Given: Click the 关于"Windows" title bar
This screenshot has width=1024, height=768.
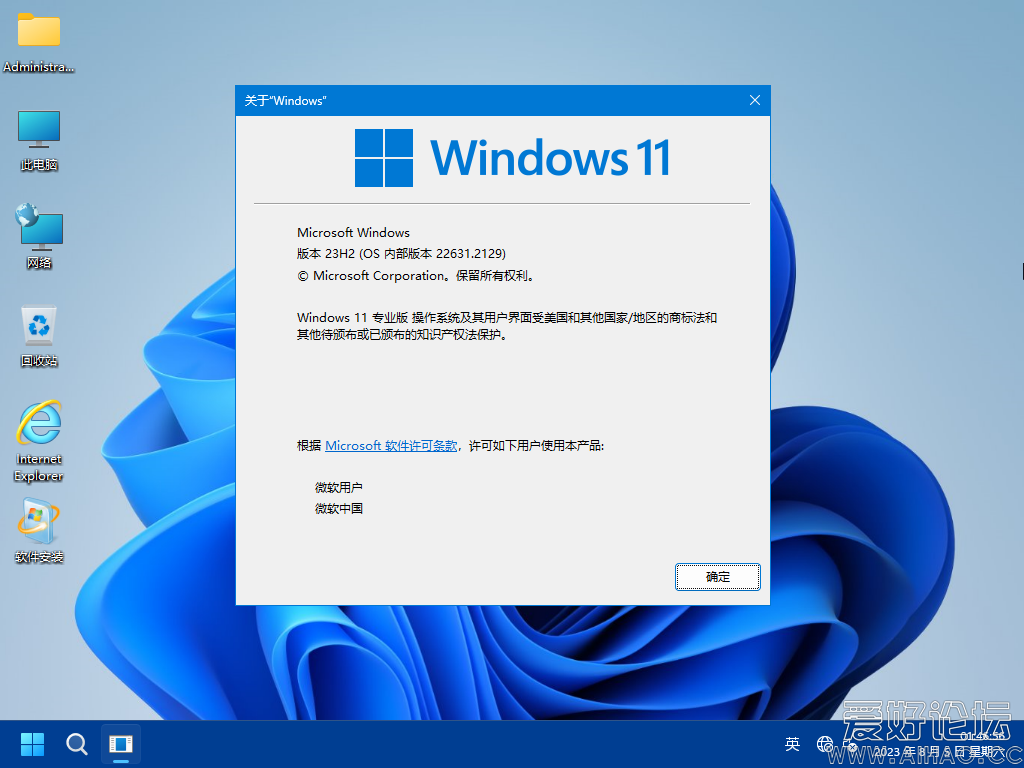Looking at the screenshot, I should 480,100.
